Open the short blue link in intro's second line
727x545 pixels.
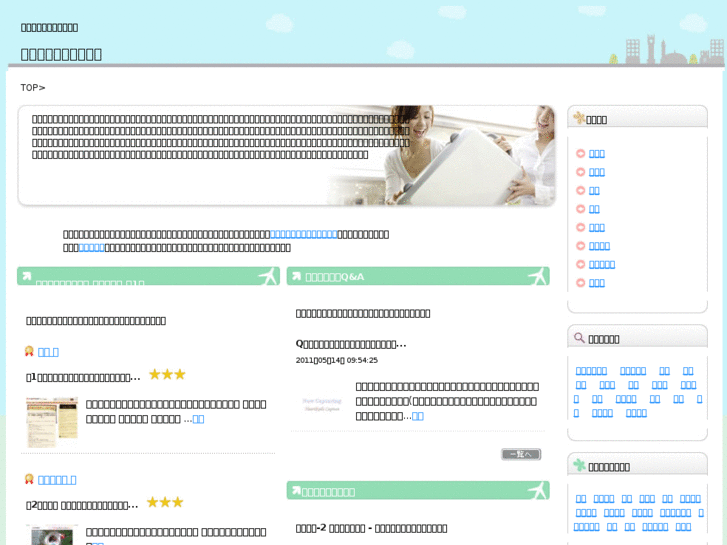(91, 248)
